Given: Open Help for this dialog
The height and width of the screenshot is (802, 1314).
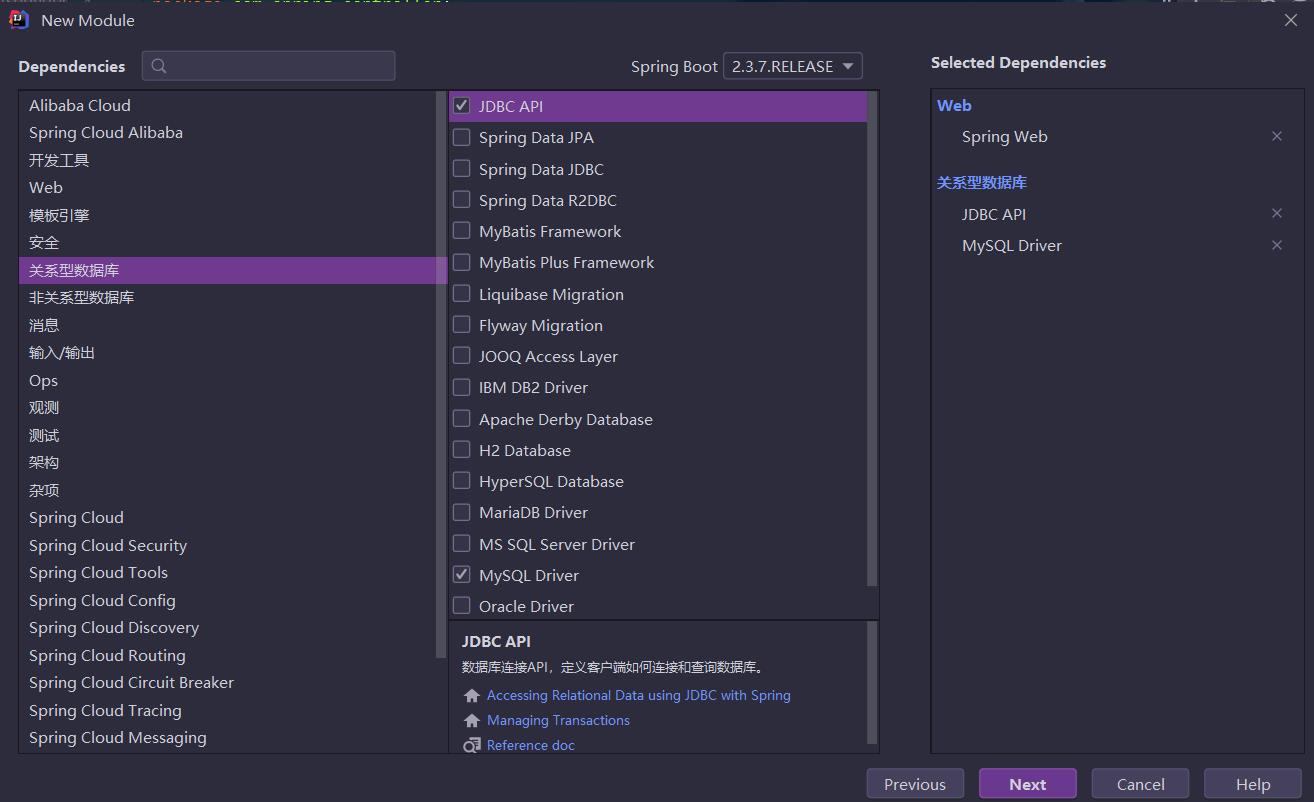Looking at the screenshot, I should (x=1253, y=784).
